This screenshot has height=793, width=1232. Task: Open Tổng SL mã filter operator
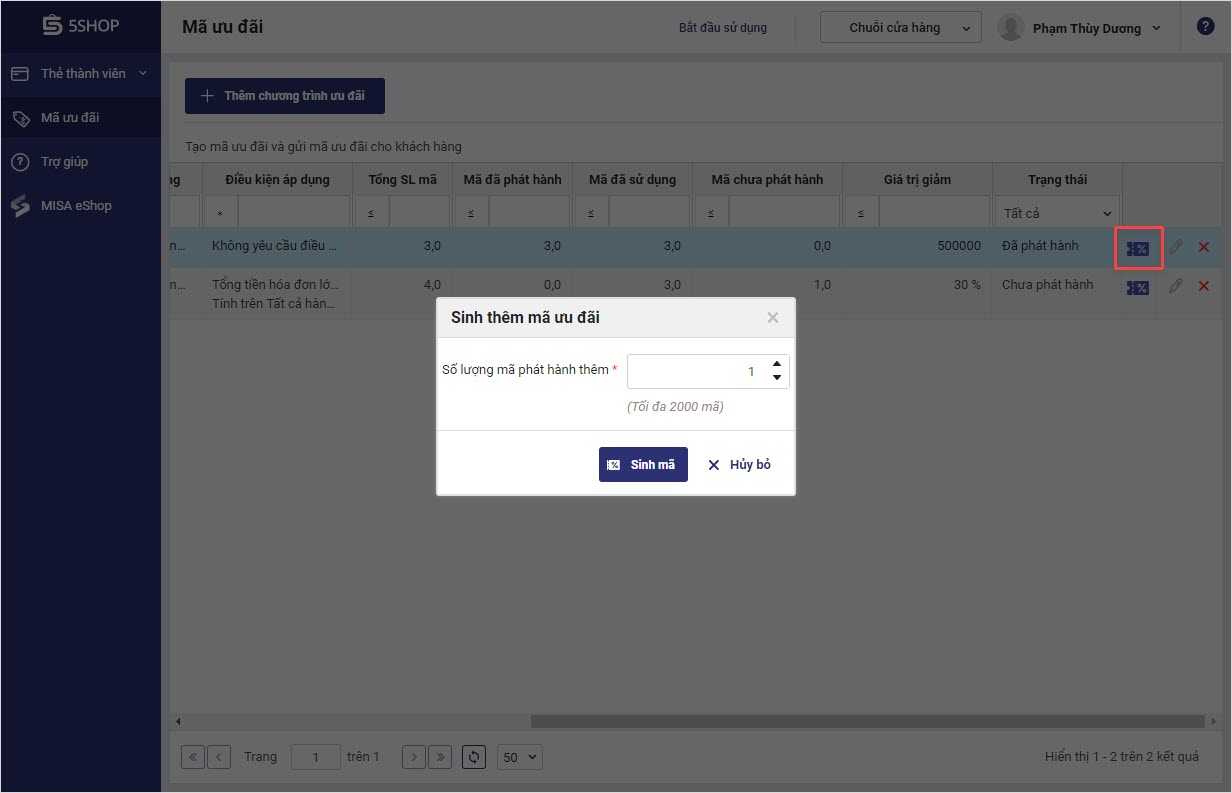click(371, 213)
